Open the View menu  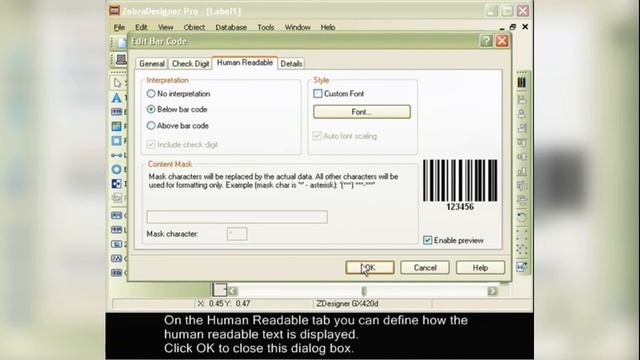tap(165, 27)
